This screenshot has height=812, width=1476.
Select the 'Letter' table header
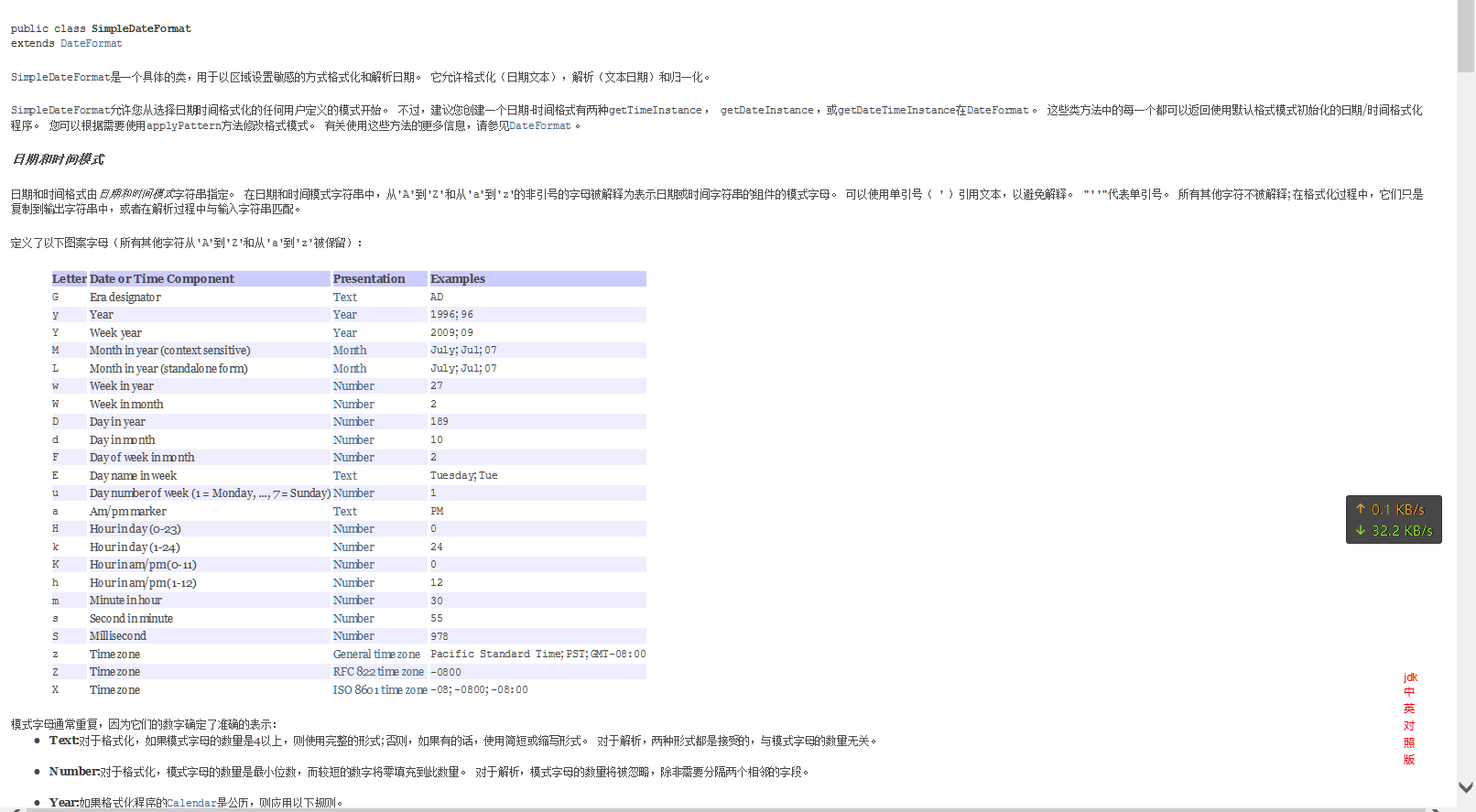69,278
